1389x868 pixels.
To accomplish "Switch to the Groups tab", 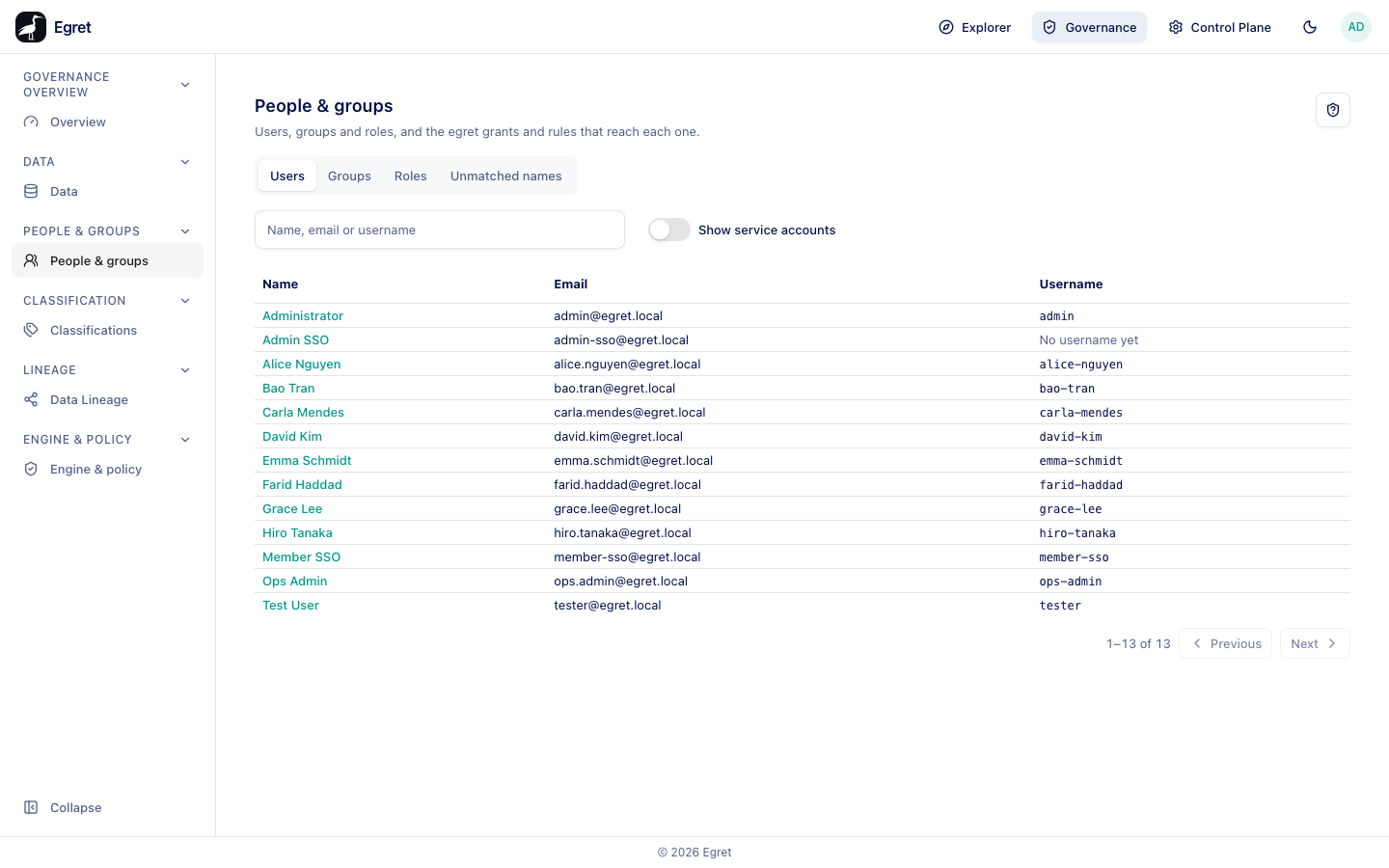I will point(349,176).
